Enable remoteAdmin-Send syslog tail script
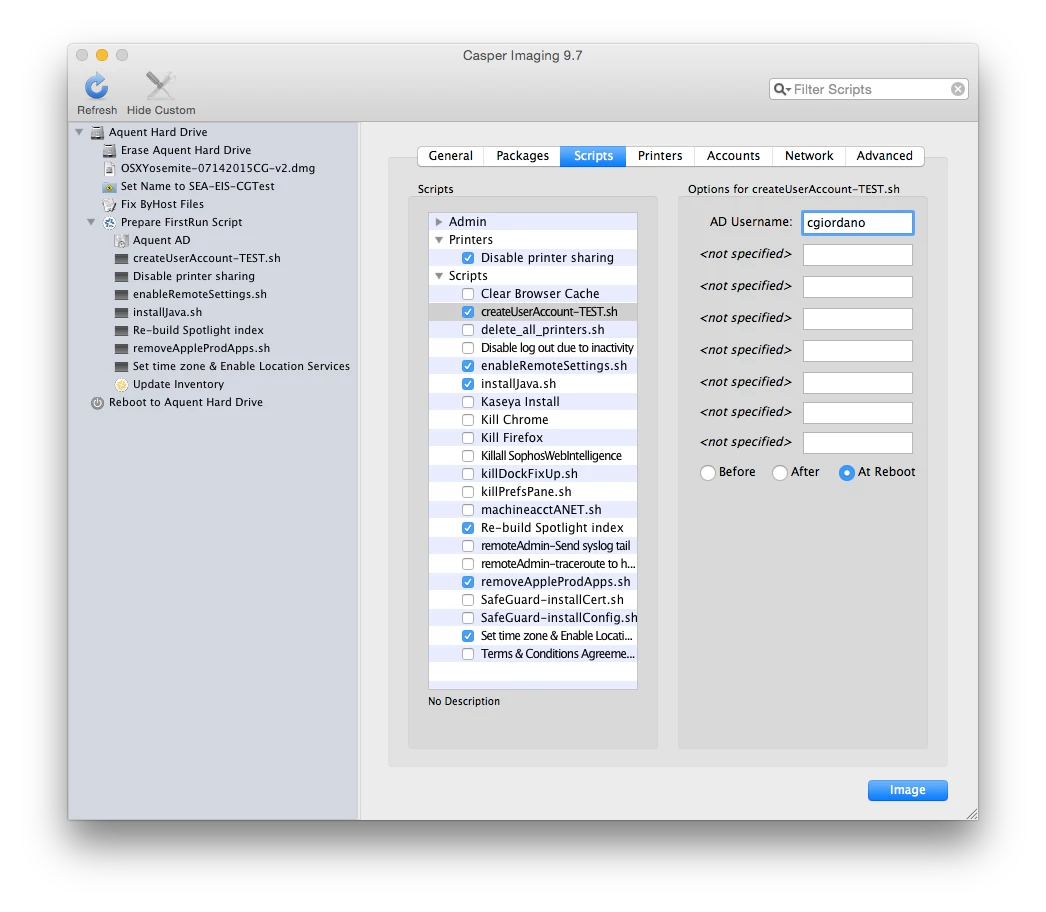Viewport: 1046px width, 912px height. [468, 546]
